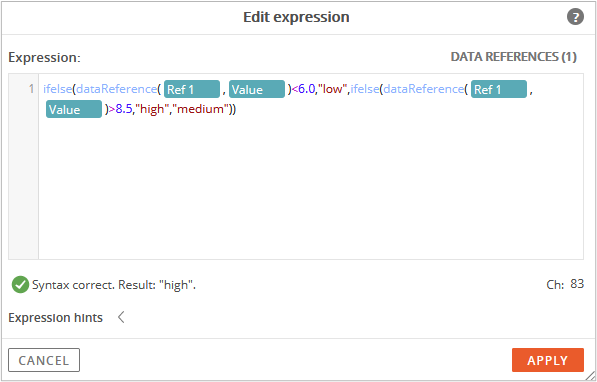Discard changes with the CANCEL button

point(44,360)
